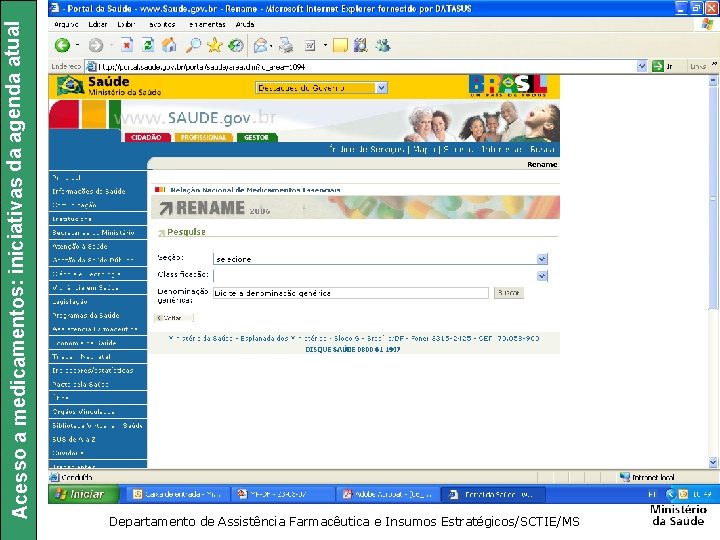The width and height of the screenshot is (720, 540).
Task: Open the Arquivo menu
Action: pyautogui.click(x=66, y=24)
